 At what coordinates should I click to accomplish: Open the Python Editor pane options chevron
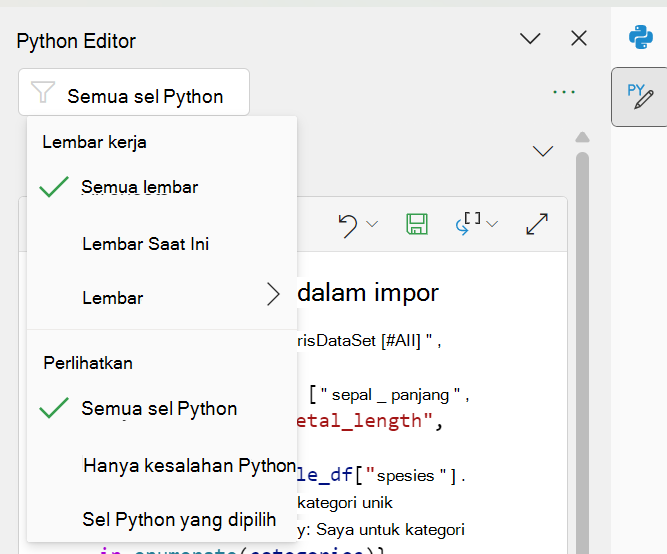[x=530, y=39]
